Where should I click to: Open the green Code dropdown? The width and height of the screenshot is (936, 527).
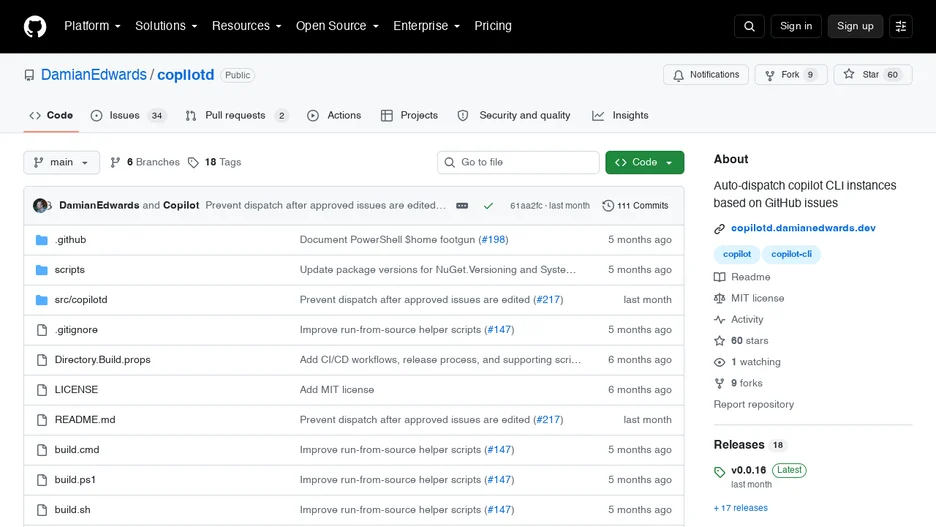point(645,162)
